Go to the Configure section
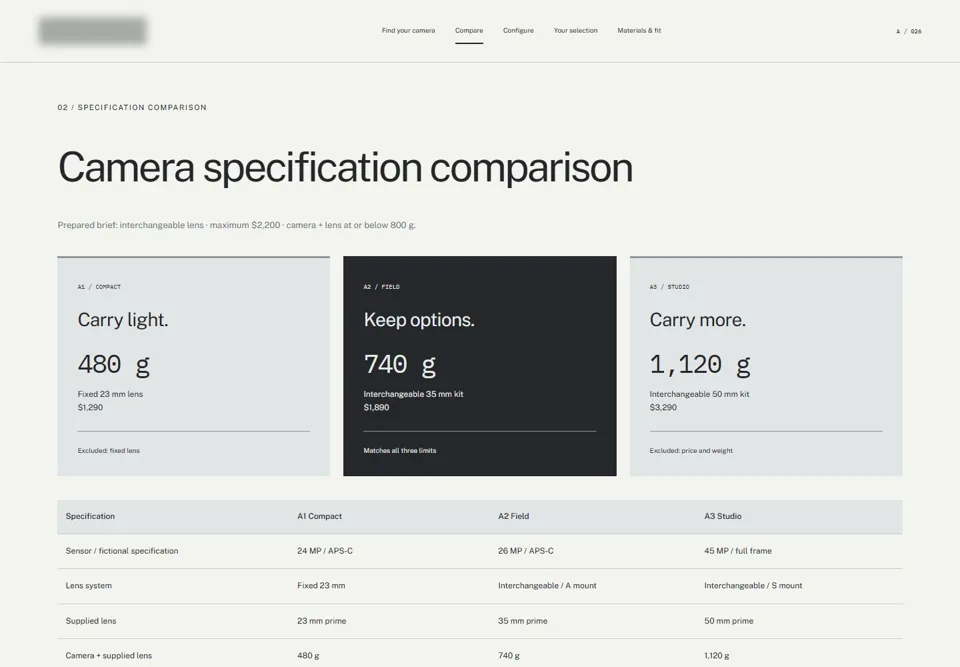This screenshot has width=960, height=667. (x=518, y=31)
